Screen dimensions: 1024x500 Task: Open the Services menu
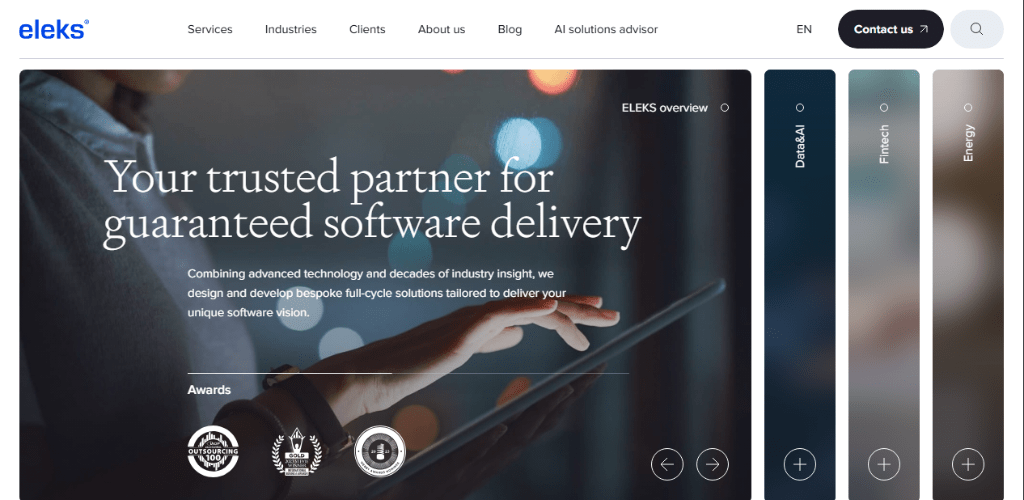(x=210, y=29)
